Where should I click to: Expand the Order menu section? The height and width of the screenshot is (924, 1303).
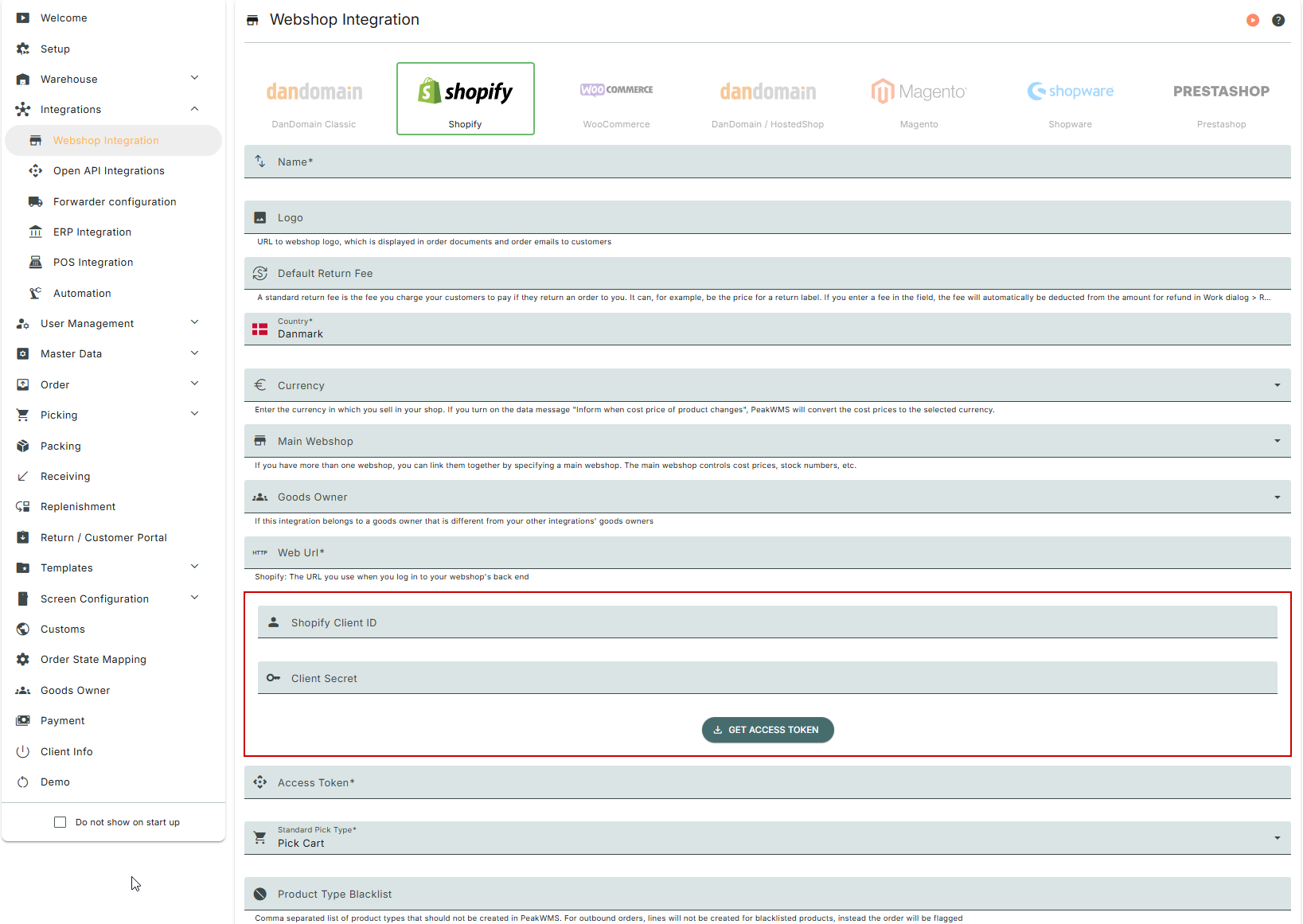pyautogui.click(x=194, y=384)
